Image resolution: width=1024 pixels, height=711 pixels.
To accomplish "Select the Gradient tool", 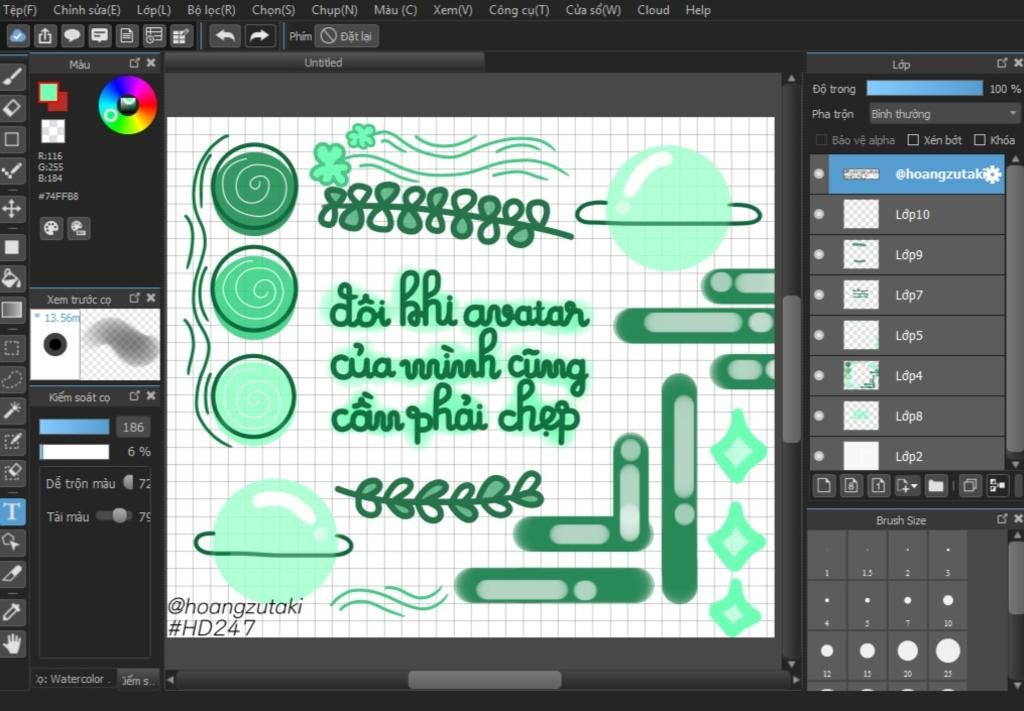I will (12, 310).
